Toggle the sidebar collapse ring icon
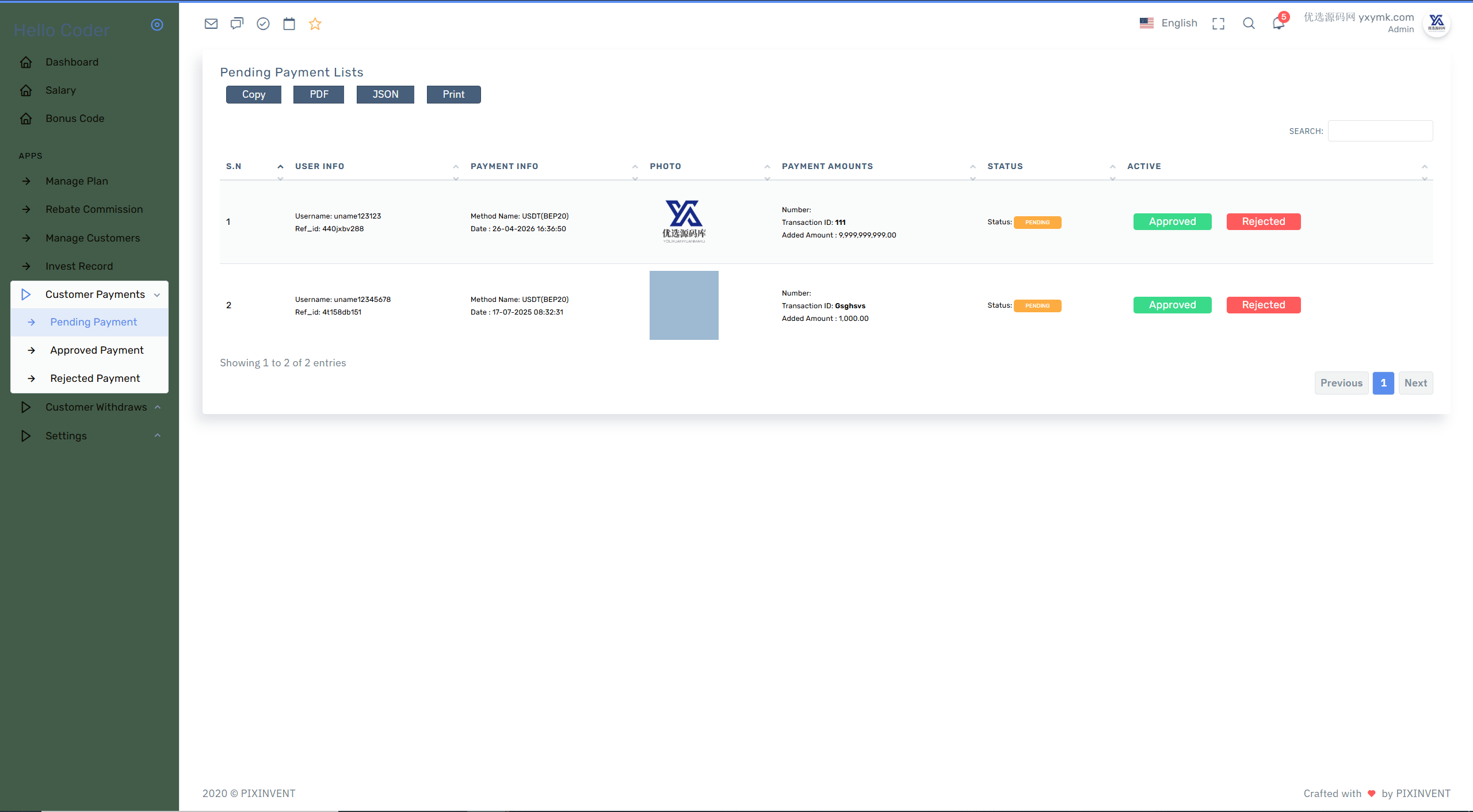Viewport: 1473px width, 812px height. [x=157, y=25]
